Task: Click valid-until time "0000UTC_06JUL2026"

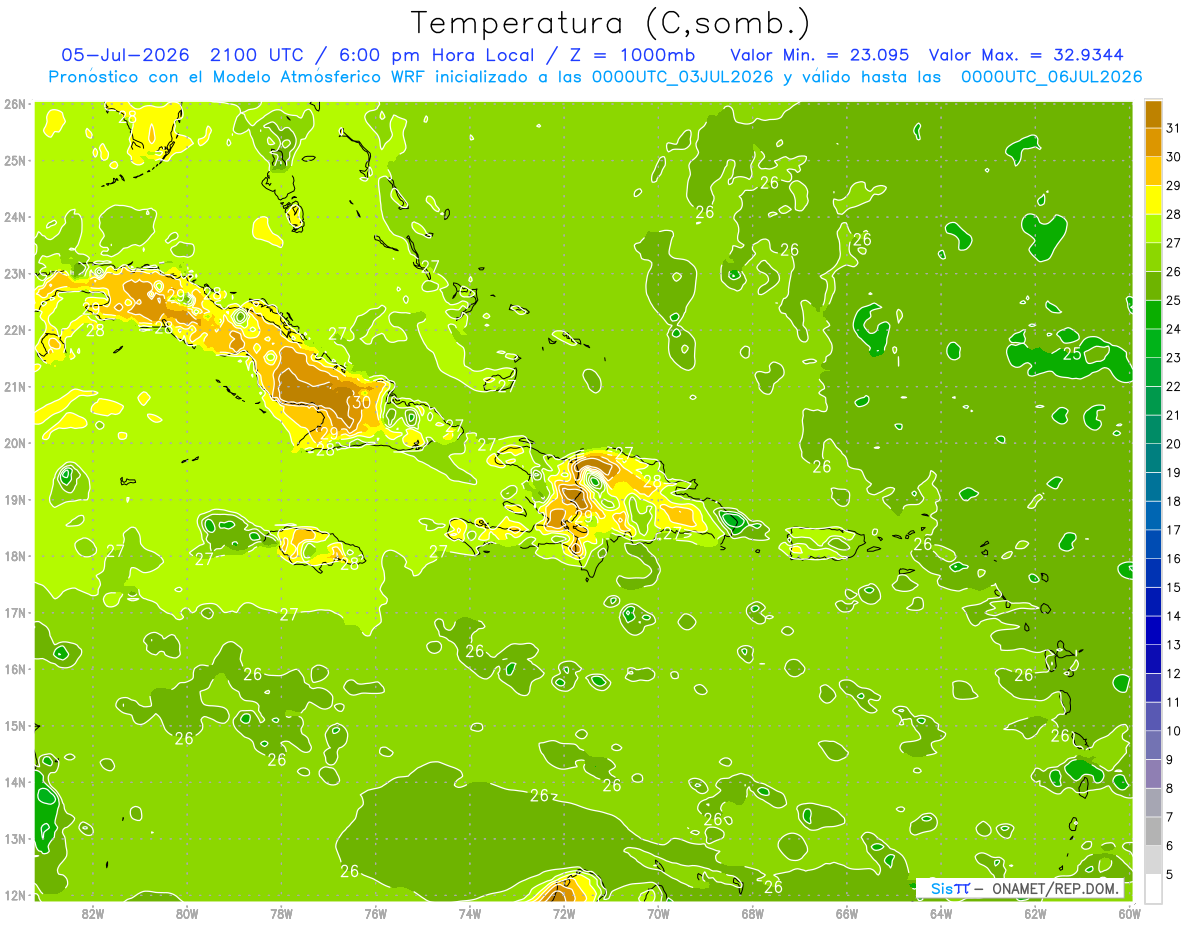Action: pos(1051,76)
